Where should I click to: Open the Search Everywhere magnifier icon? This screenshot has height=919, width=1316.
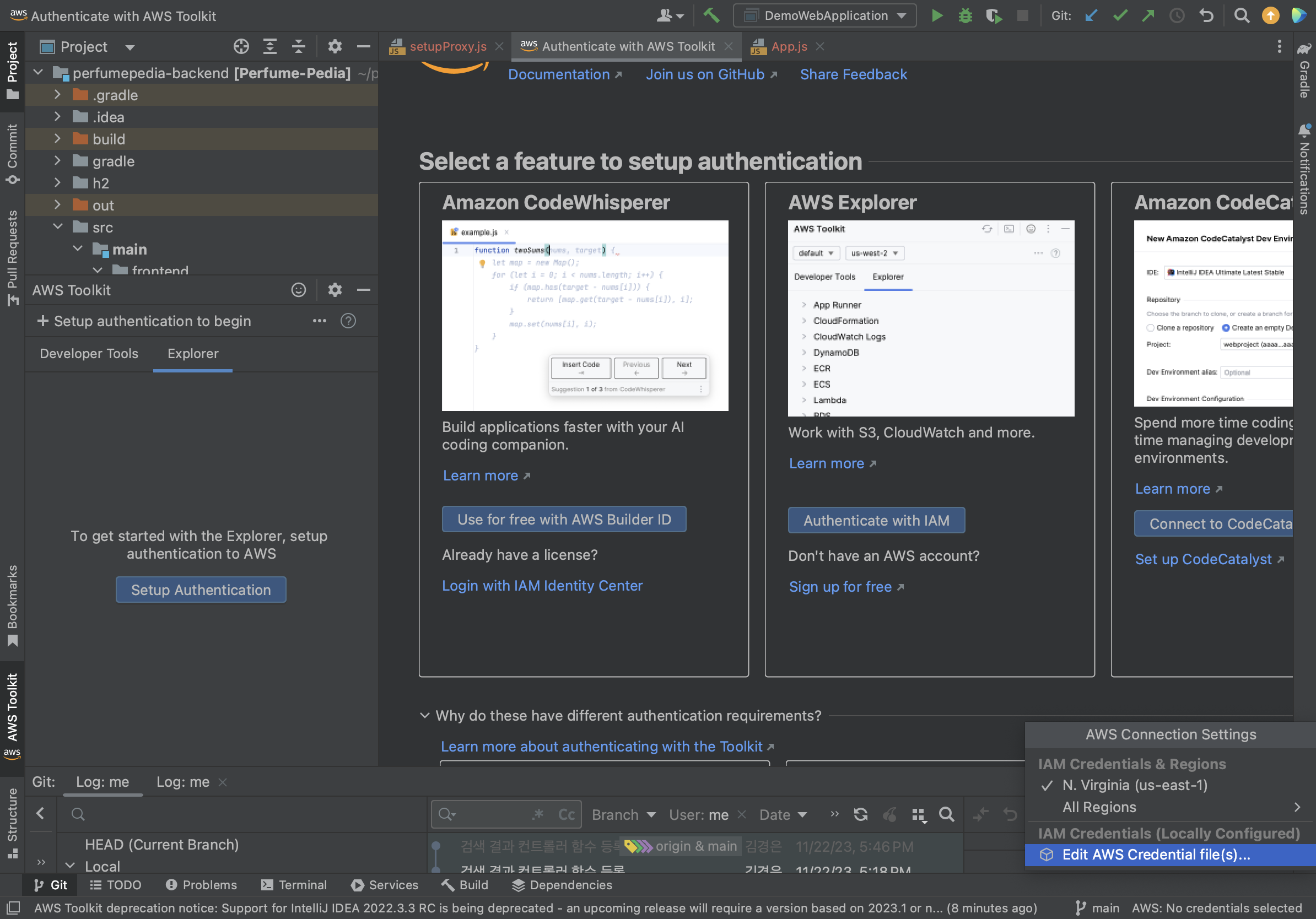click(1242, 15)
